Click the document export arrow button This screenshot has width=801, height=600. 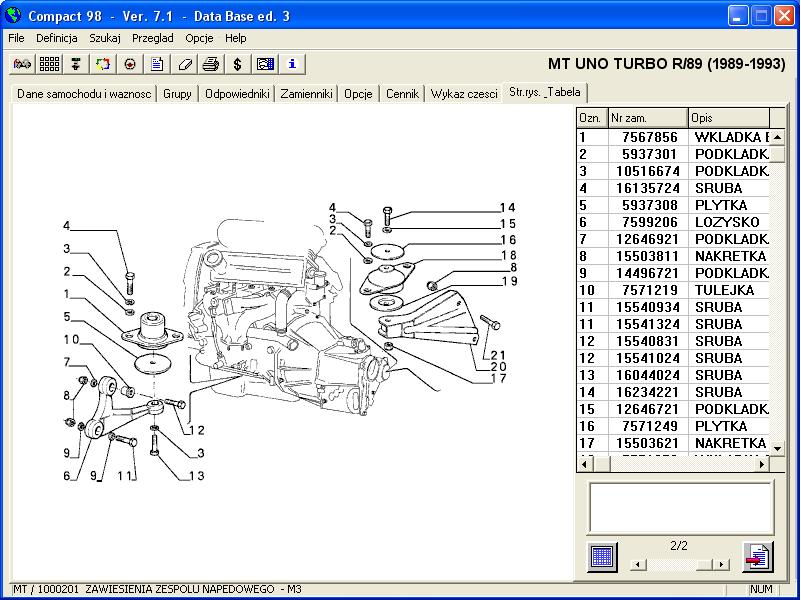coord(758,556)
